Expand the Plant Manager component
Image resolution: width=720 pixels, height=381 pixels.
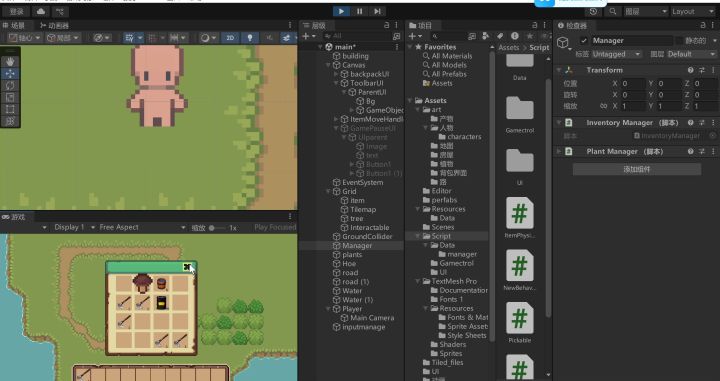[x=559, y=151]
